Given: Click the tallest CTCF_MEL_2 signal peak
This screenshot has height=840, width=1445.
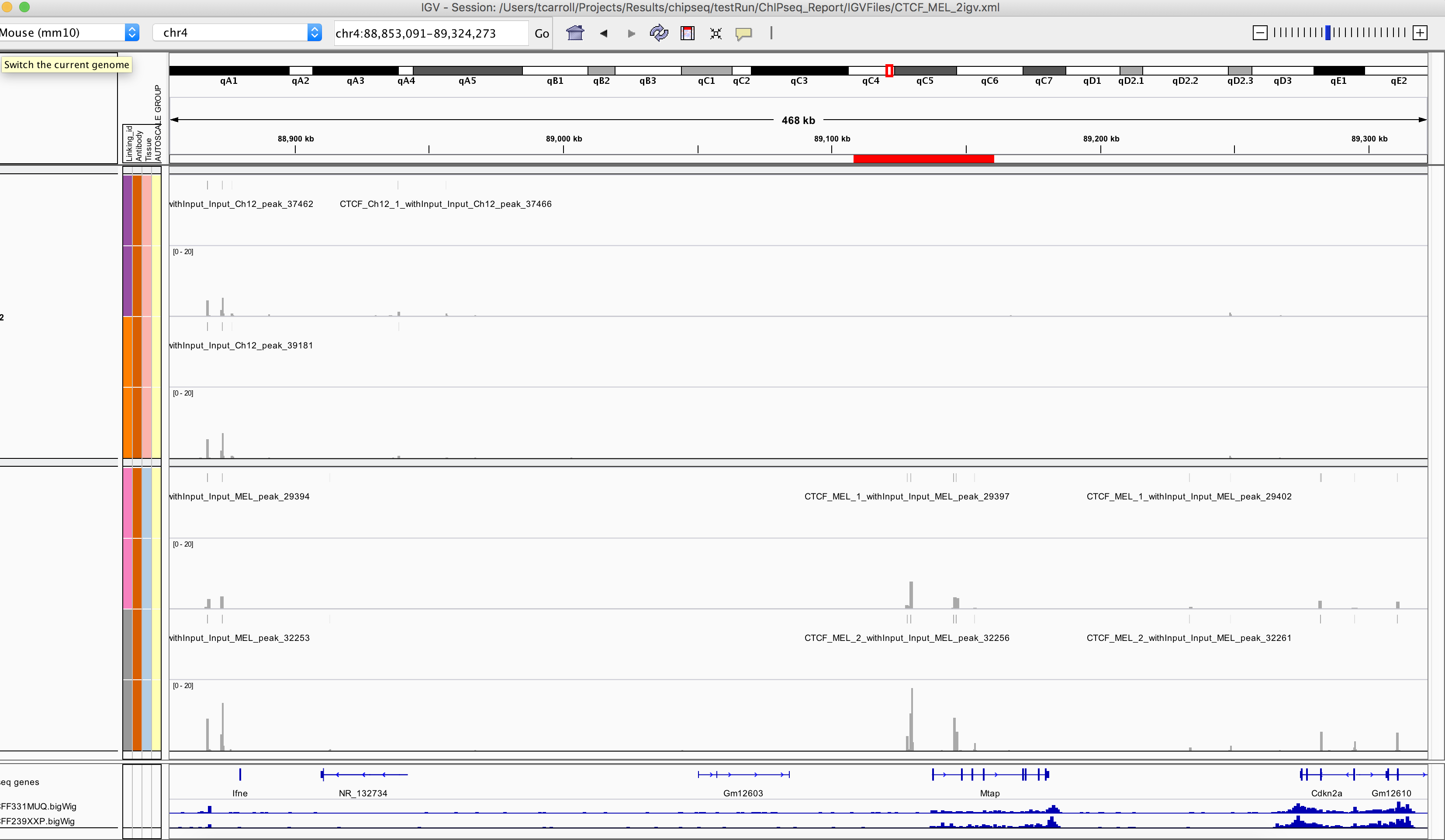Looking at the screenshot, I should tap(912, 719).
